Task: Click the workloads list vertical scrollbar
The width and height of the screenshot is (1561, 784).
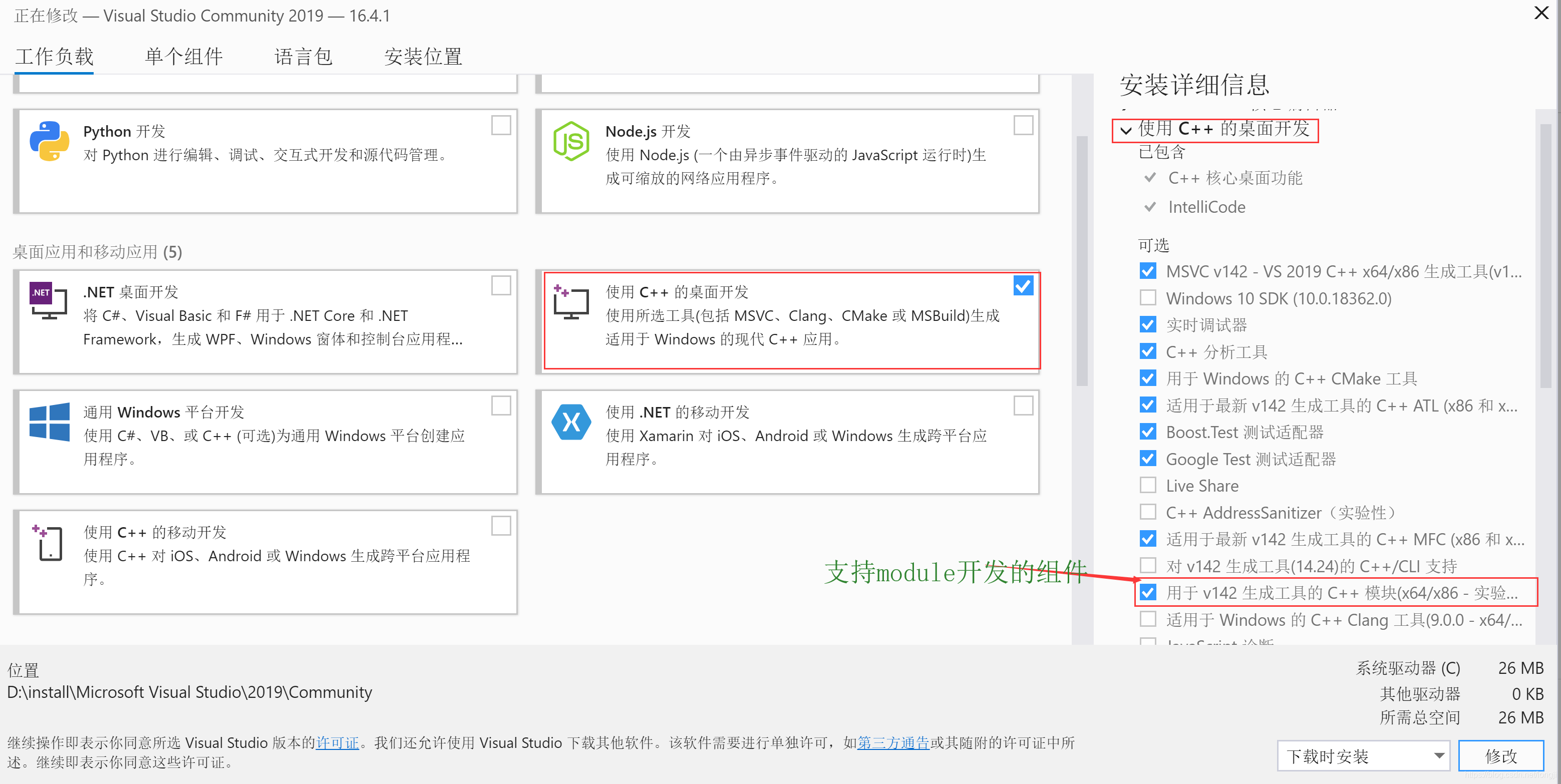Action: click(x=1082, y=260)
